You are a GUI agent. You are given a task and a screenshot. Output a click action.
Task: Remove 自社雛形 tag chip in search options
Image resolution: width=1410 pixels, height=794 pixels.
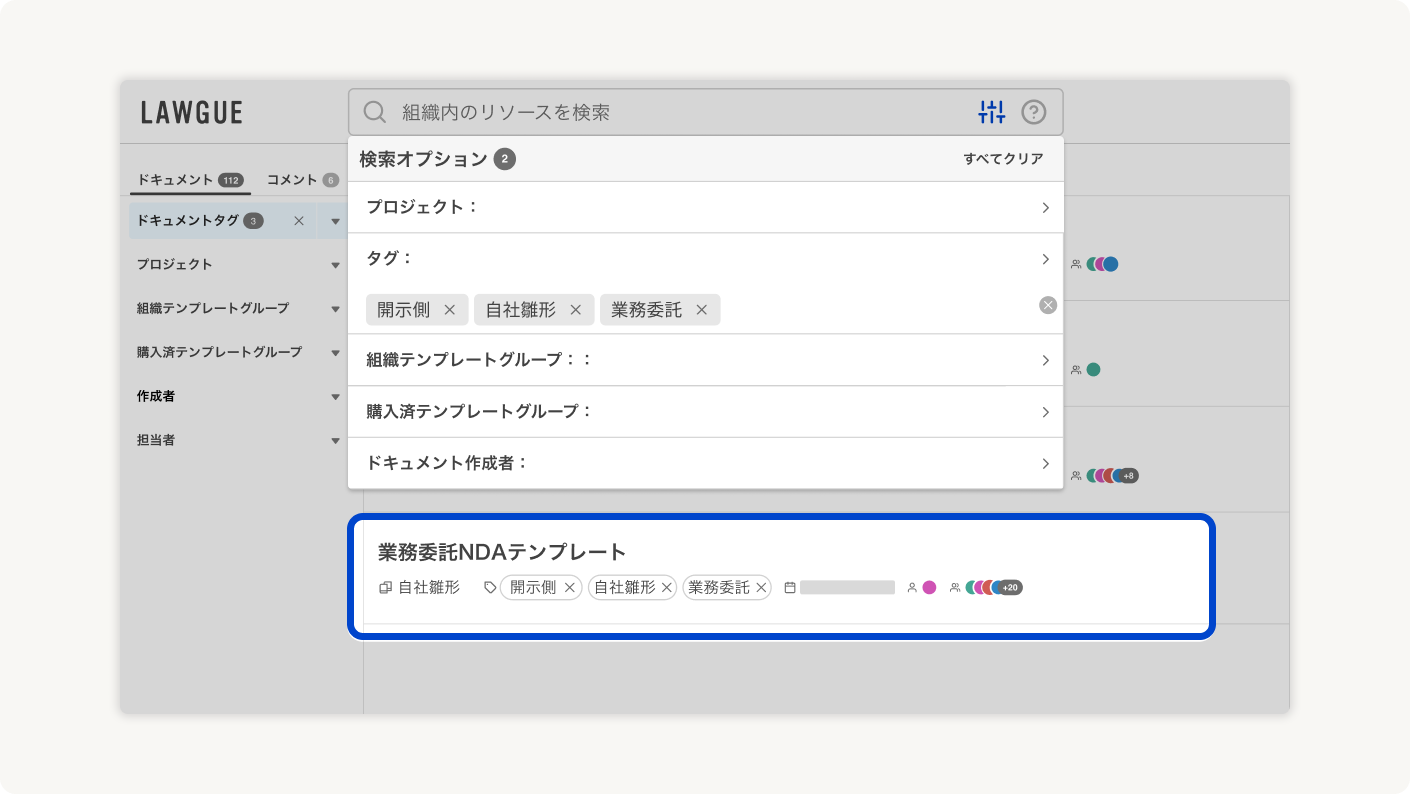(x=575, y=310)
